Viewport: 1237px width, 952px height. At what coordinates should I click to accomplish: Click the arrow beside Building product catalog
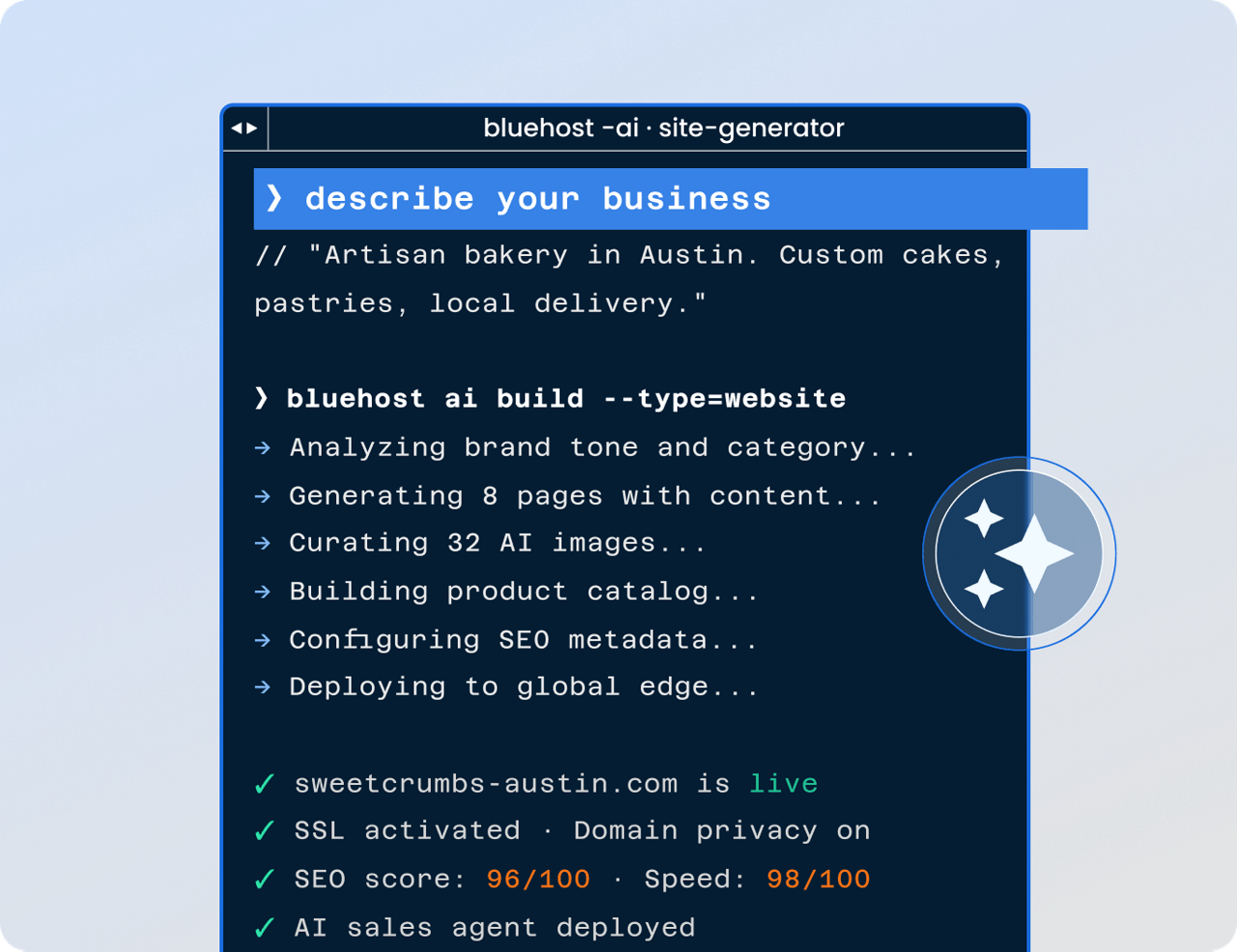[x=263, y=591]
